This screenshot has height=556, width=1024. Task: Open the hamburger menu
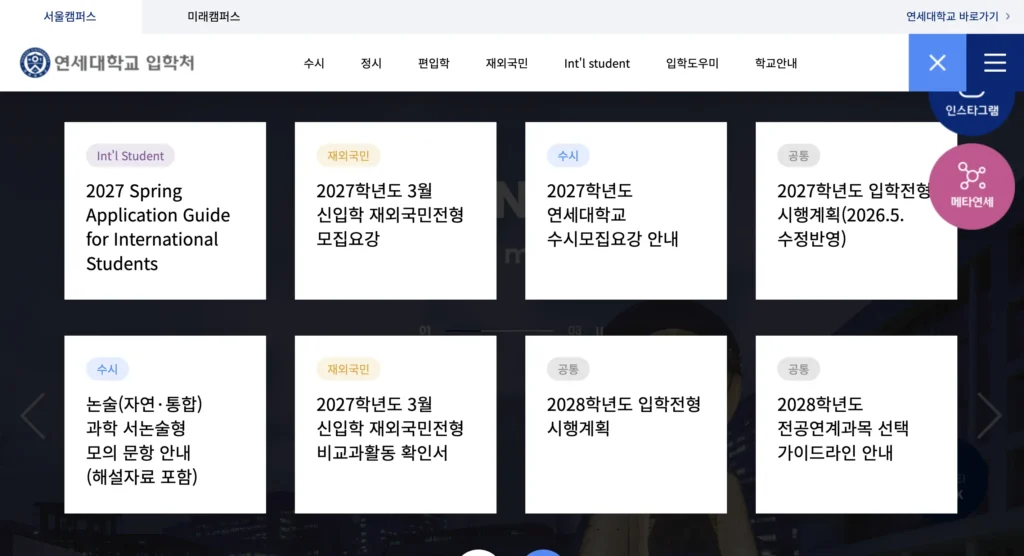pyautogui.click(x=995, y=63)
